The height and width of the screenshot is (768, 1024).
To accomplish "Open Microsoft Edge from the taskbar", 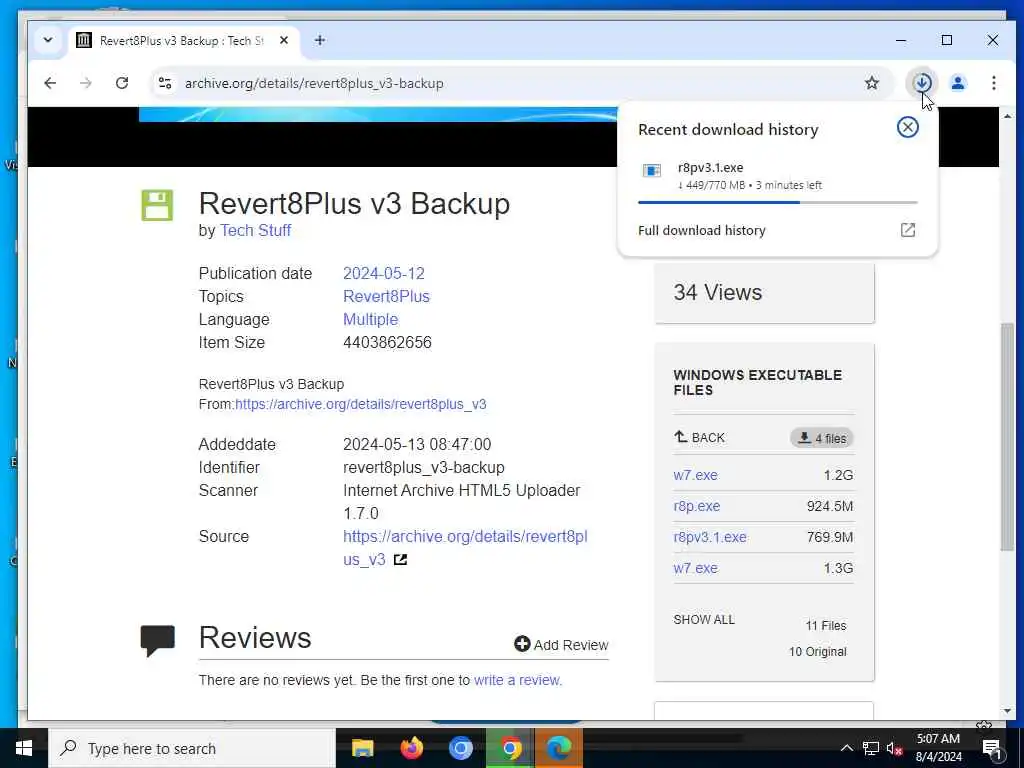I will click(x=559, y=748).
